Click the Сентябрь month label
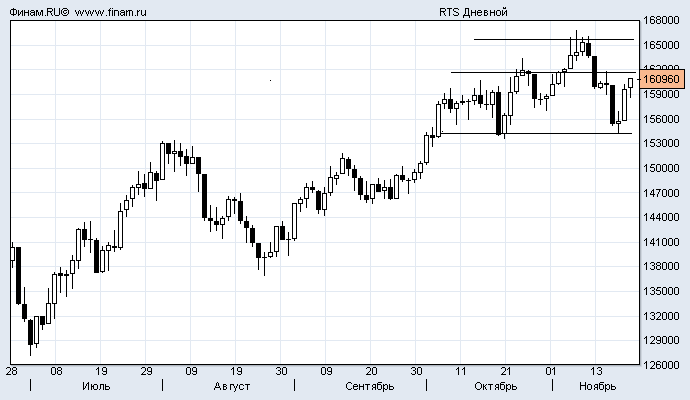 [370, 387]
